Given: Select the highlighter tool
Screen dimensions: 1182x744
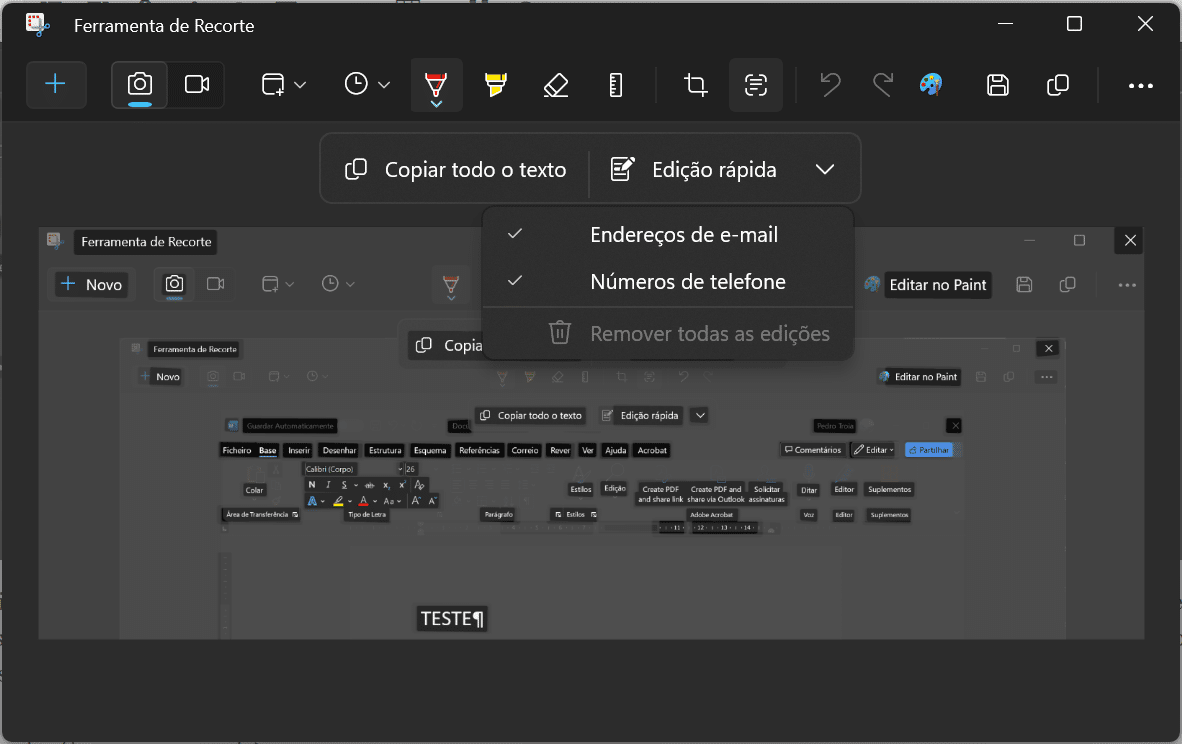Looking at the screenshot, I should [495, 85].
